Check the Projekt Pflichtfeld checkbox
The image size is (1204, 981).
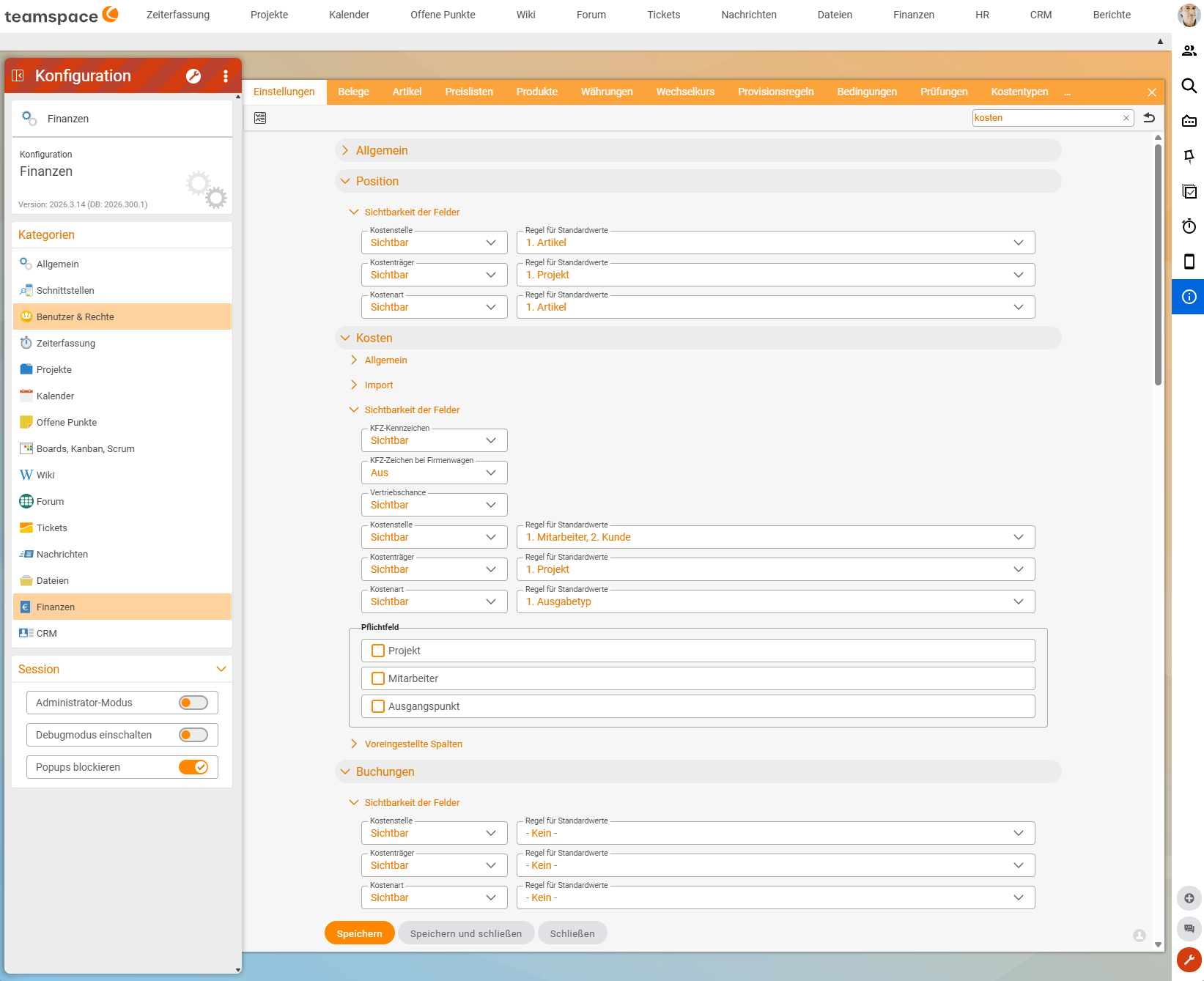(x=378, y=651)
